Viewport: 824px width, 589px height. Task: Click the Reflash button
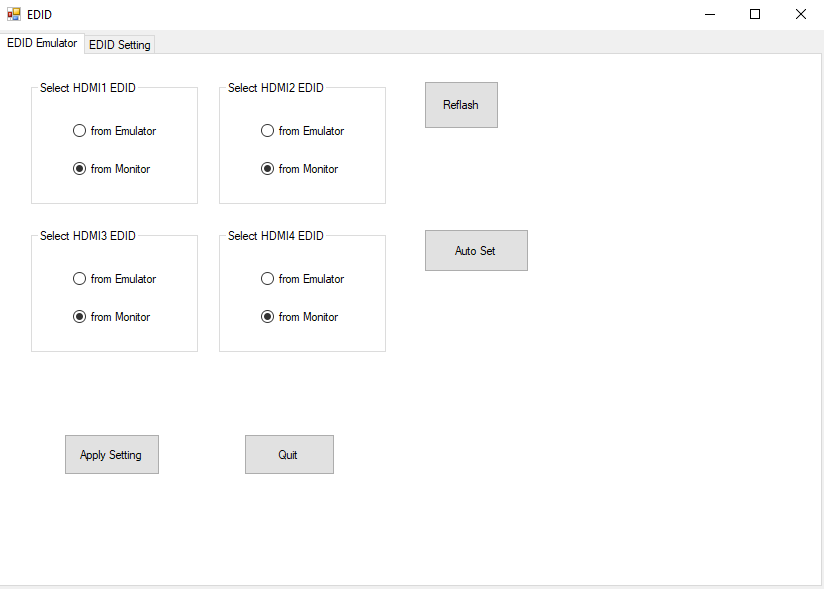[461, 105]
